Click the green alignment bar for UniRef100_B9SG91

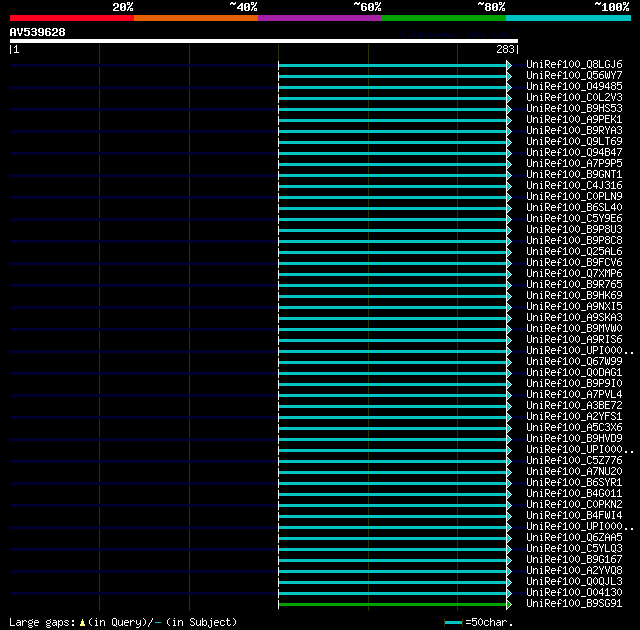(x=392, y=604)
